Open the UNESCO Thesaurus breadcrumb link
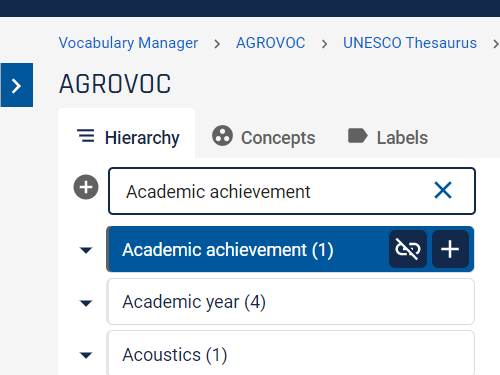 (x=410, y=43)
